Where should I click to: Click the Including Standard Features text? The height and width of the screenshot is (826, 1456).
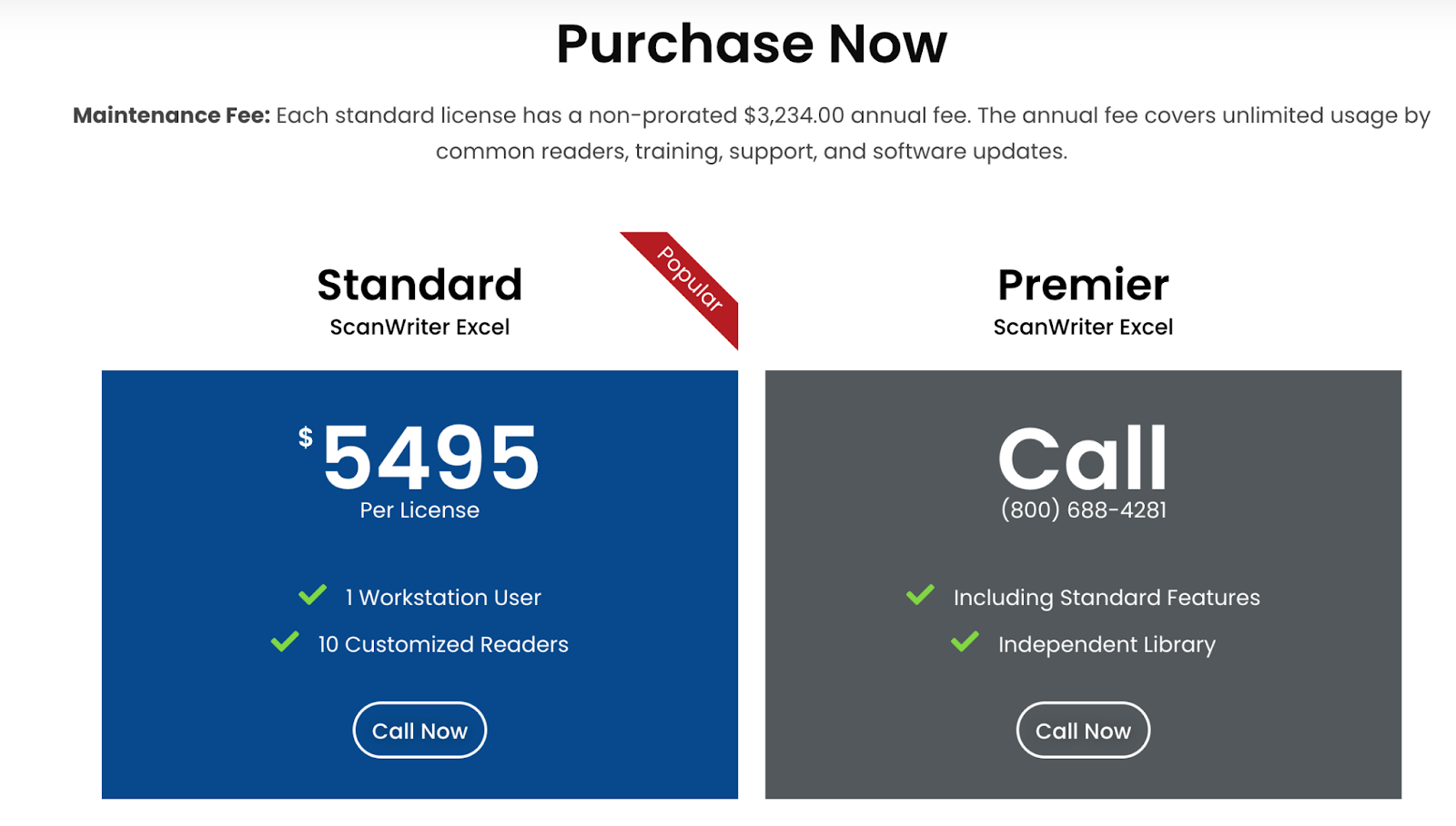[1107, 598]
